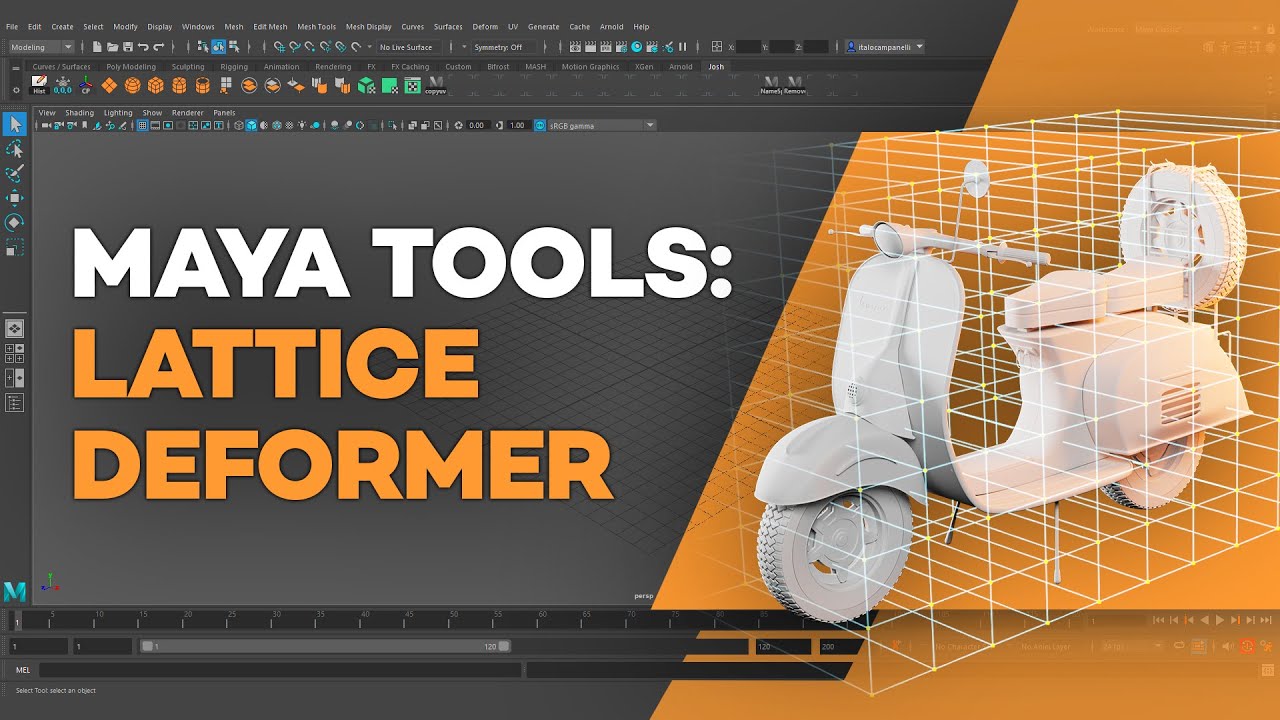Switch to the Poly Modeling shelf tab
Screen dimensions: 1280x720
(131, 67)
